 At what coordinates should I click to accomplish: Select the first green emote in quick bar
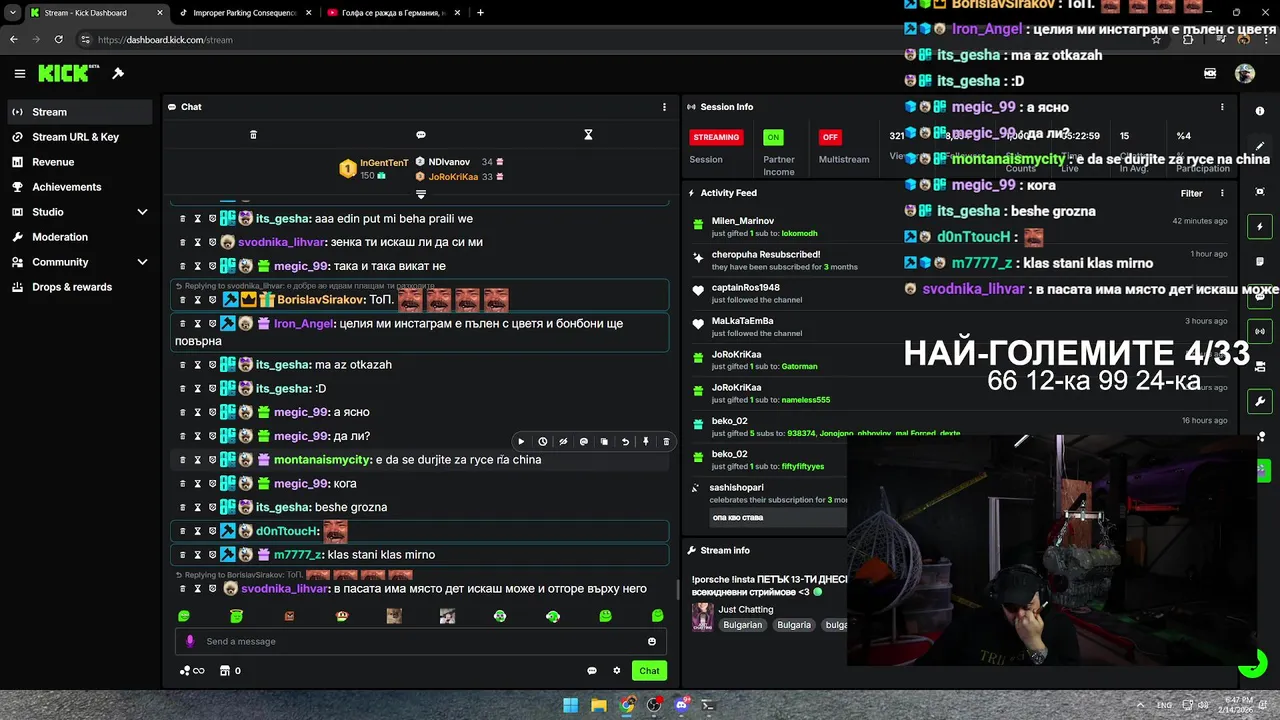click(x=184, y=616)
